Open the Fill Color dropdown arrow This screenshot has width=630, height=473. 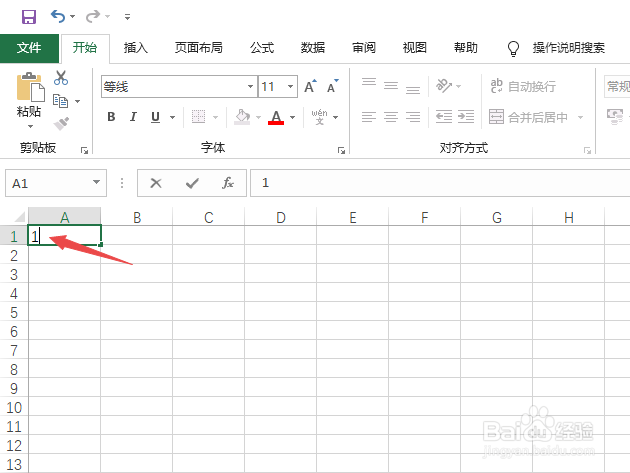pyautogui.click(x=258, y=117)
